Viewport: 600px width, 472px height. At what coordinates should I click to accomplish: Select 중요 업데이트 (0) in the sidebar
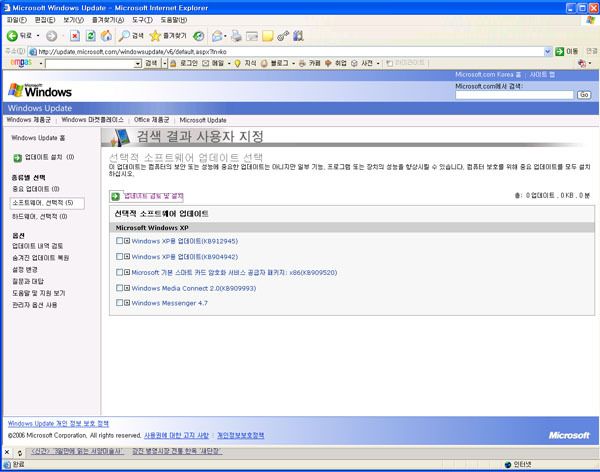coord(36,189)
